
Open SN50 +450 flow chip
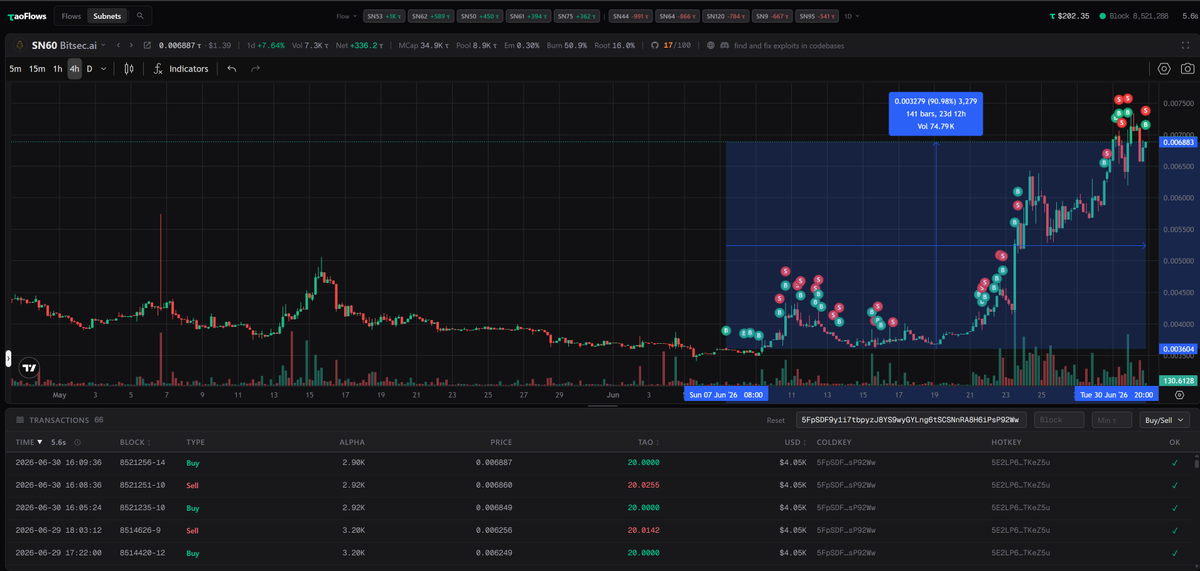(480, 16)
